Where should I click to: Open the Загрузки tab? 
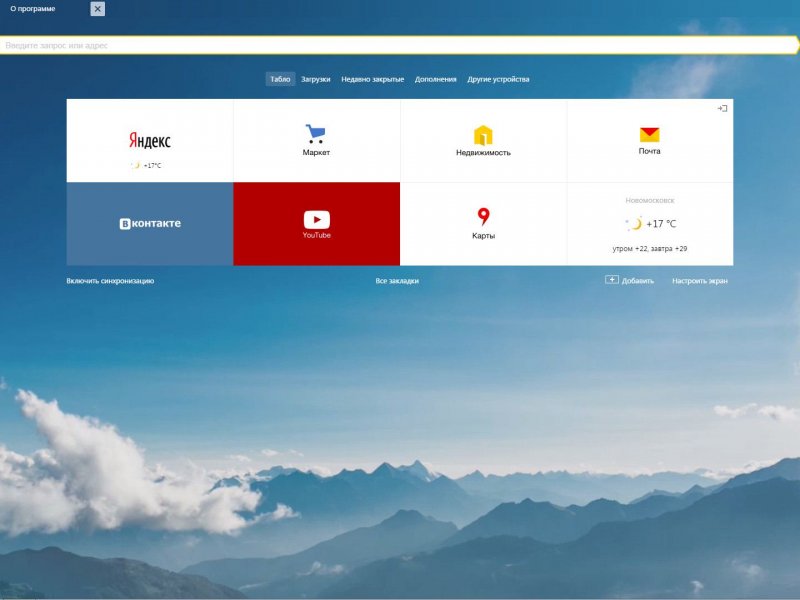tap(315, 79)
